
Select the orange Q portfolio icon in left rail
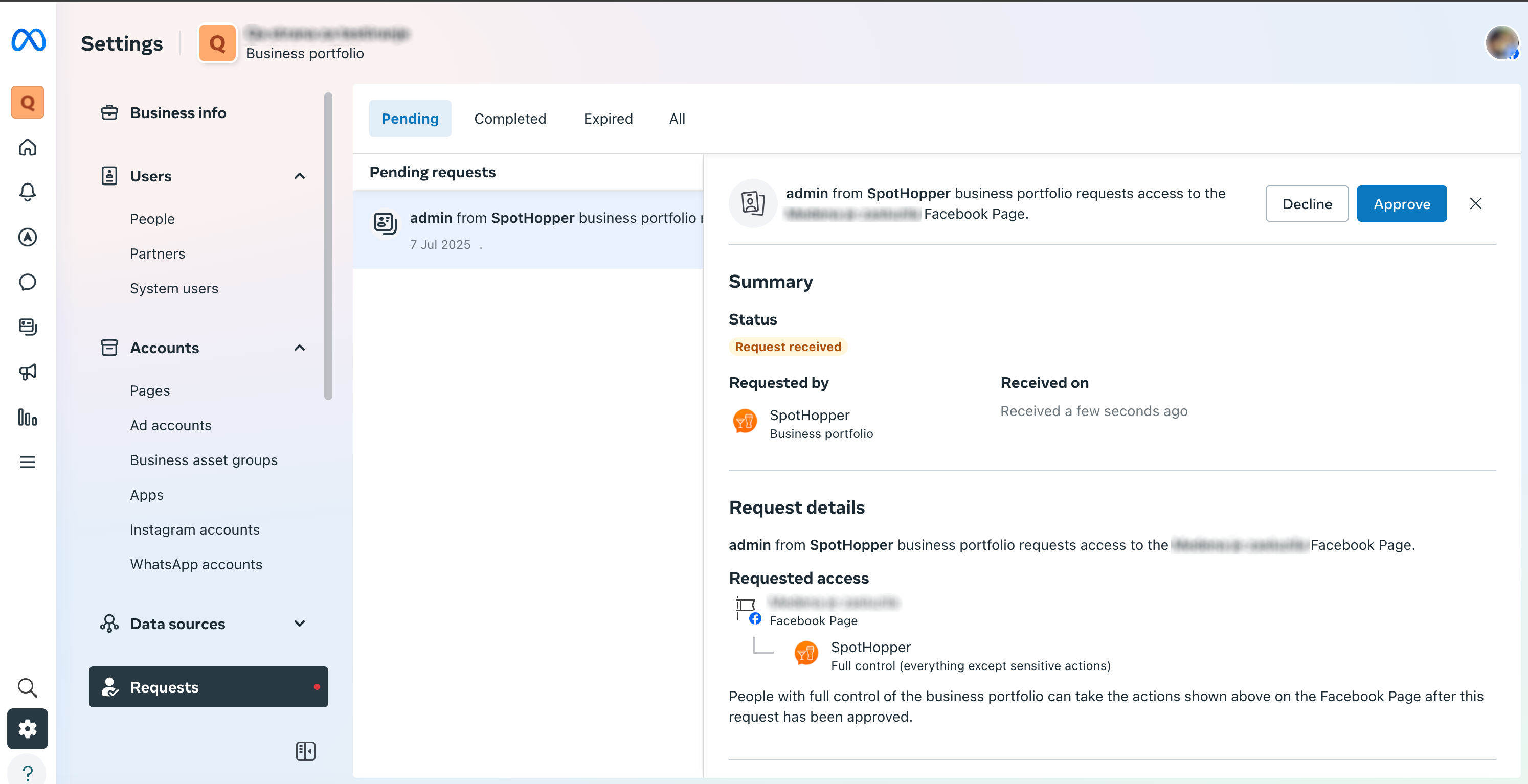27,102
